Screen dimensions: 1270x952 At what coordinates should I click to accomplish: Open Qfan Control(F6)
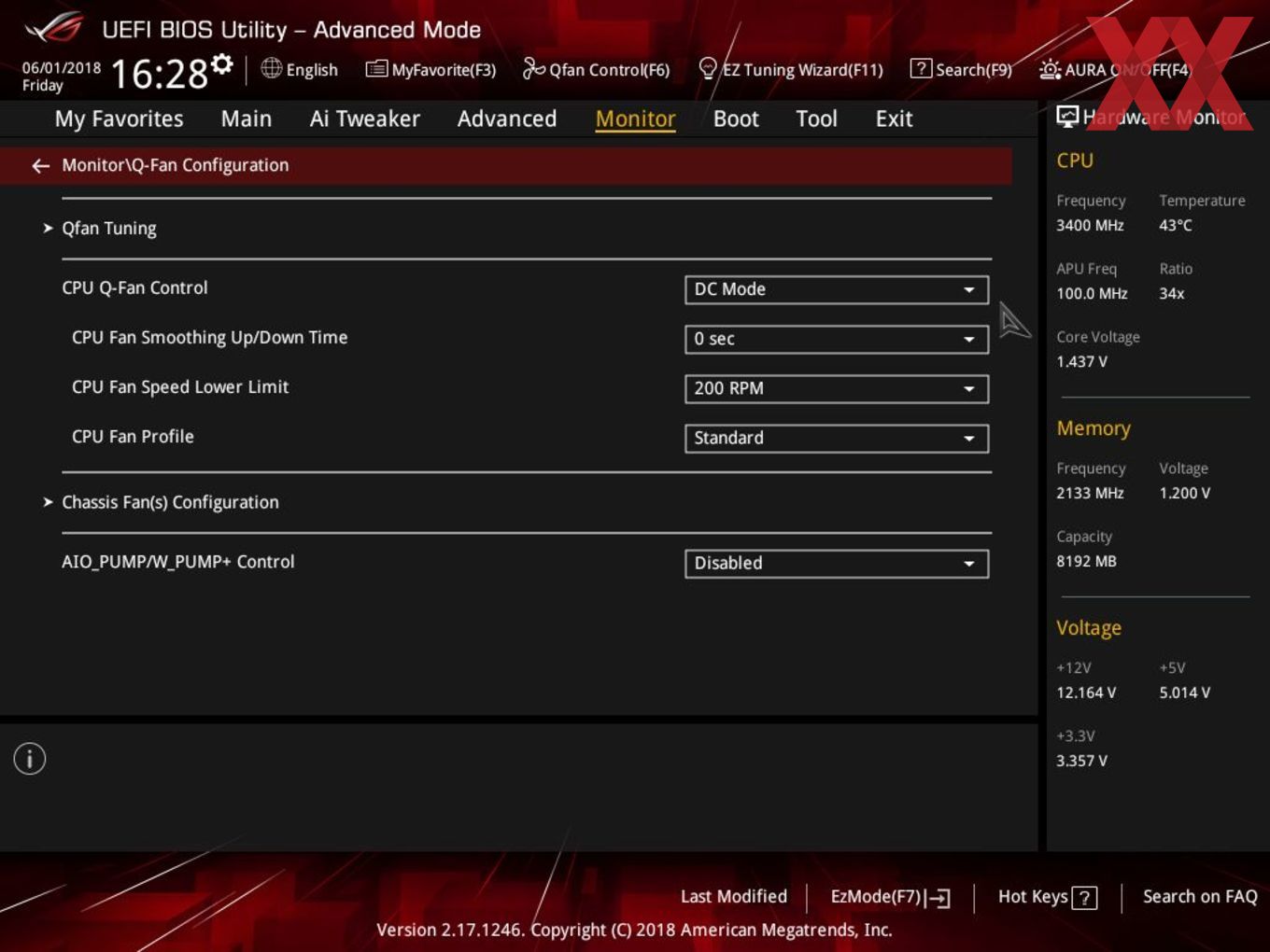click(x=596, y=69)
